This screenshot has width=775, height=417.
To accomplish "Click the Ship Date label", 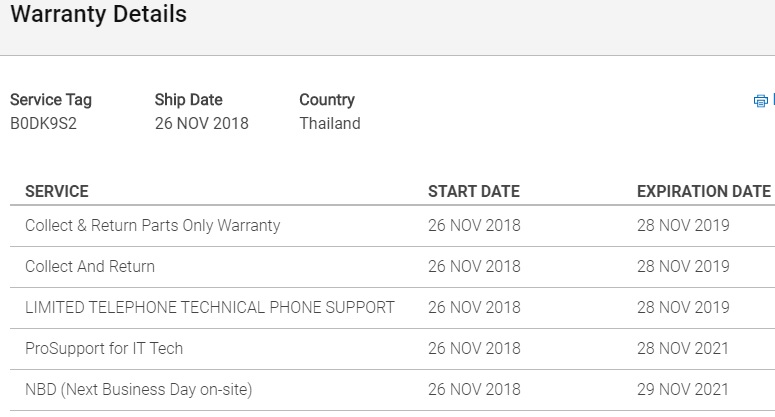I will point(188,100).
